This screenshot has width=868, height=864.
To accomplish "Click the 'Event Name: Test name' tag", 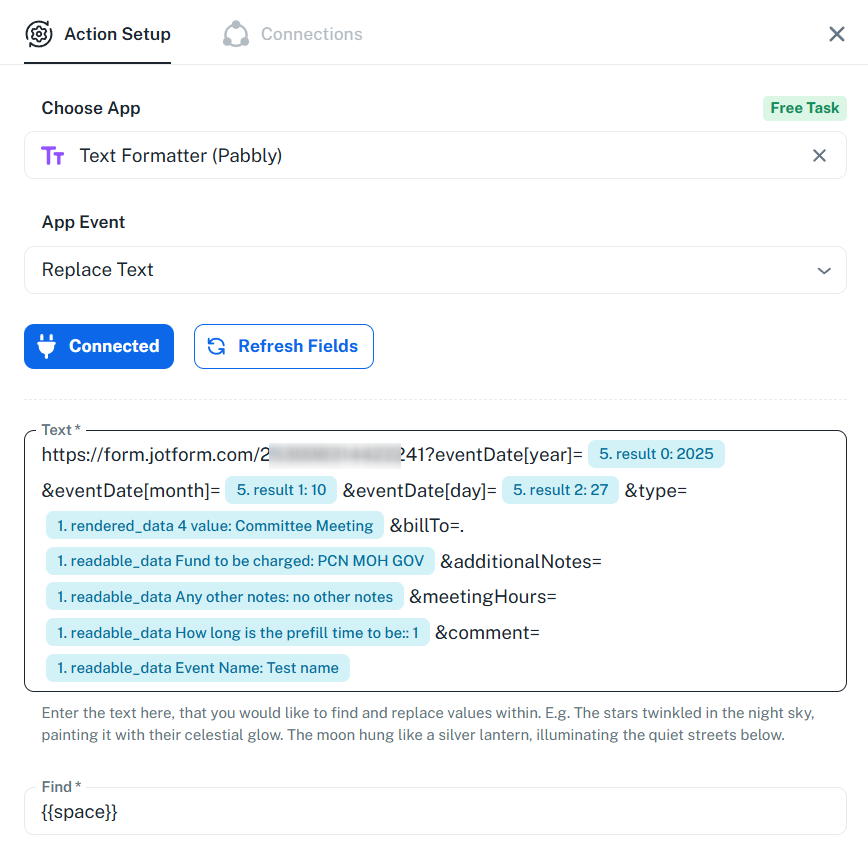I will click(198, 668).
